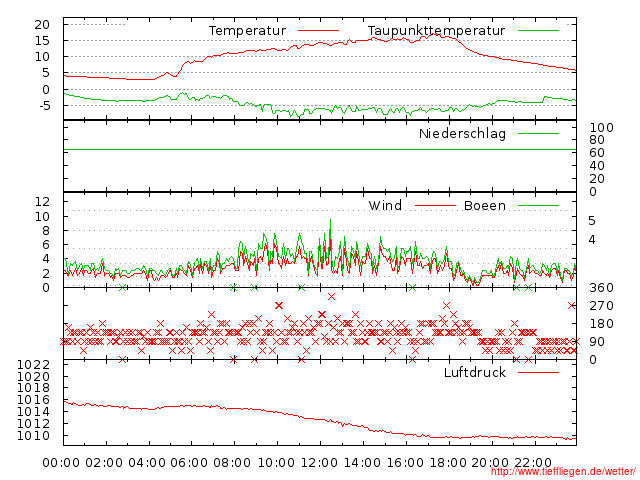Click the 18:00 time axis label
This screenshot has height=480, width=640.
[x=448, y=463]
